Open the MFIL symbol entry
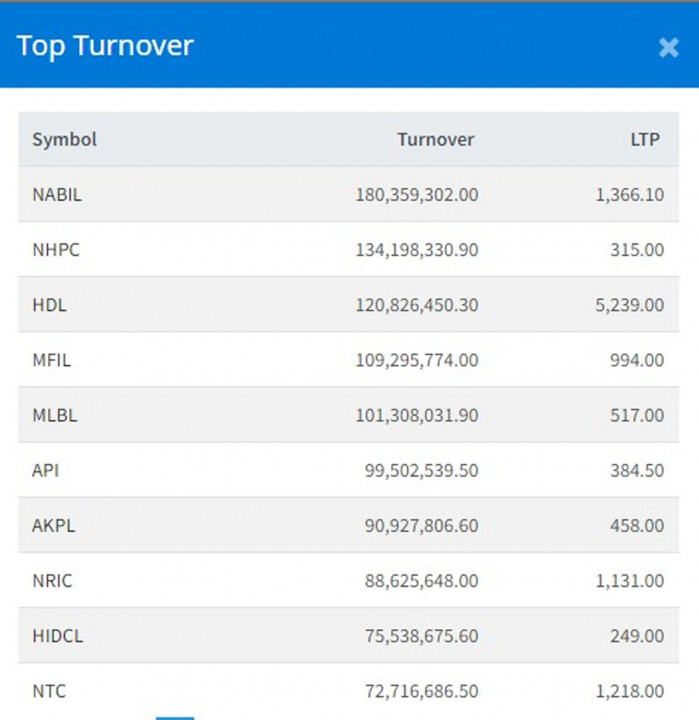The image size is (699, 720). click(52, 359)
